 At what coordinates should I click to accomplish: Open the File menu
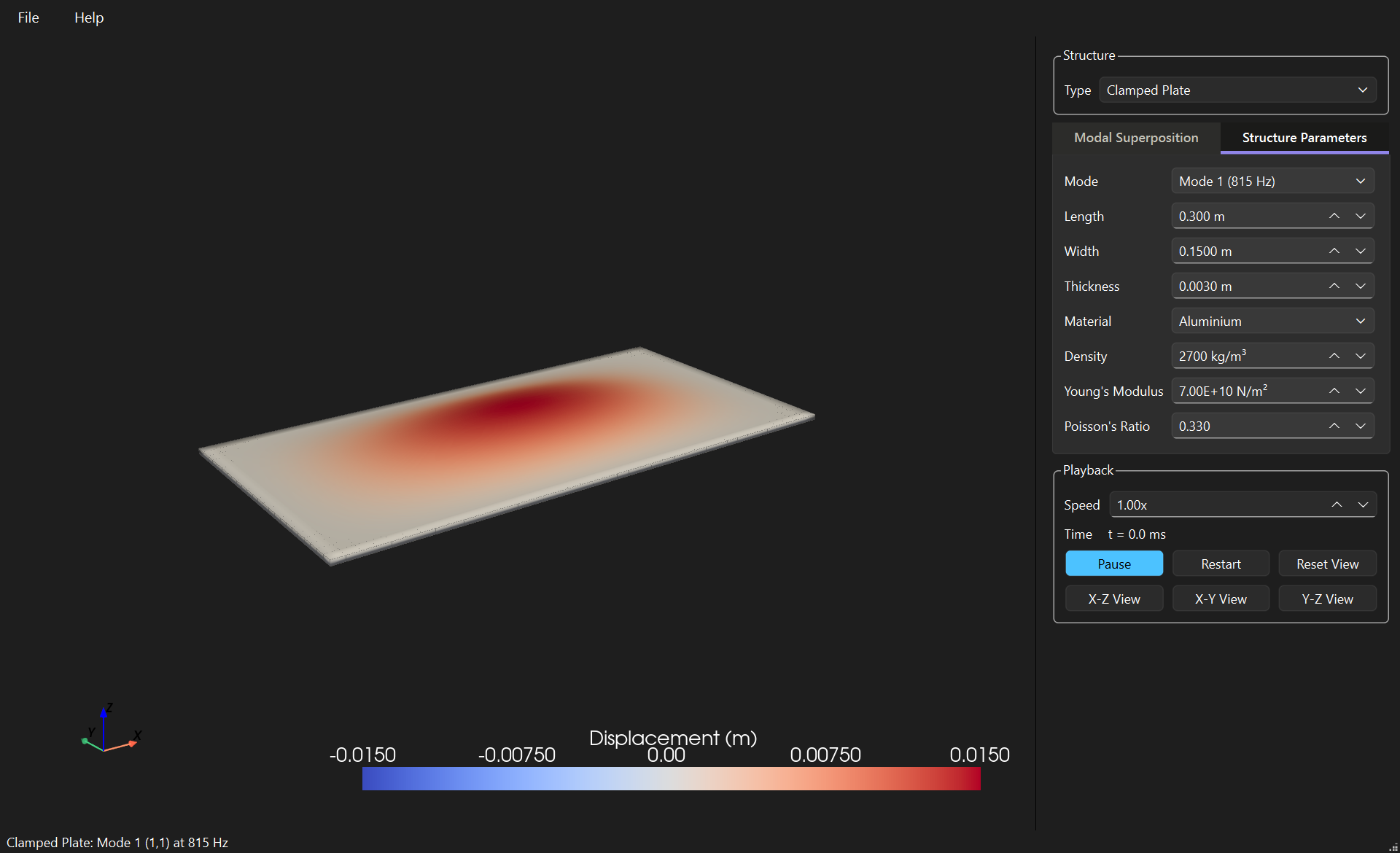pos(28,17)
